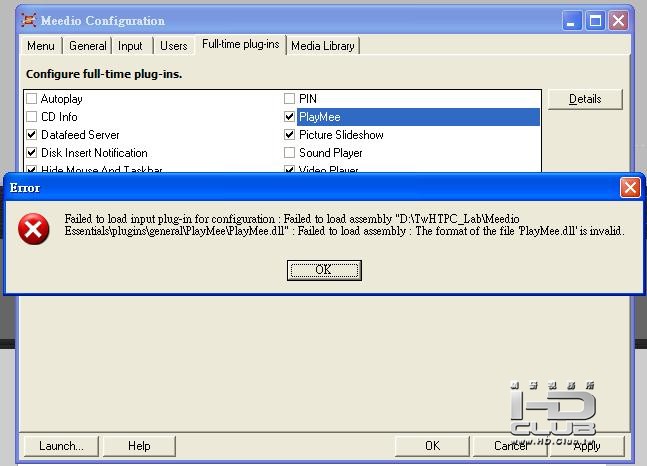Open the Media Library tab
647x466 pixels.
coord(323,46)
